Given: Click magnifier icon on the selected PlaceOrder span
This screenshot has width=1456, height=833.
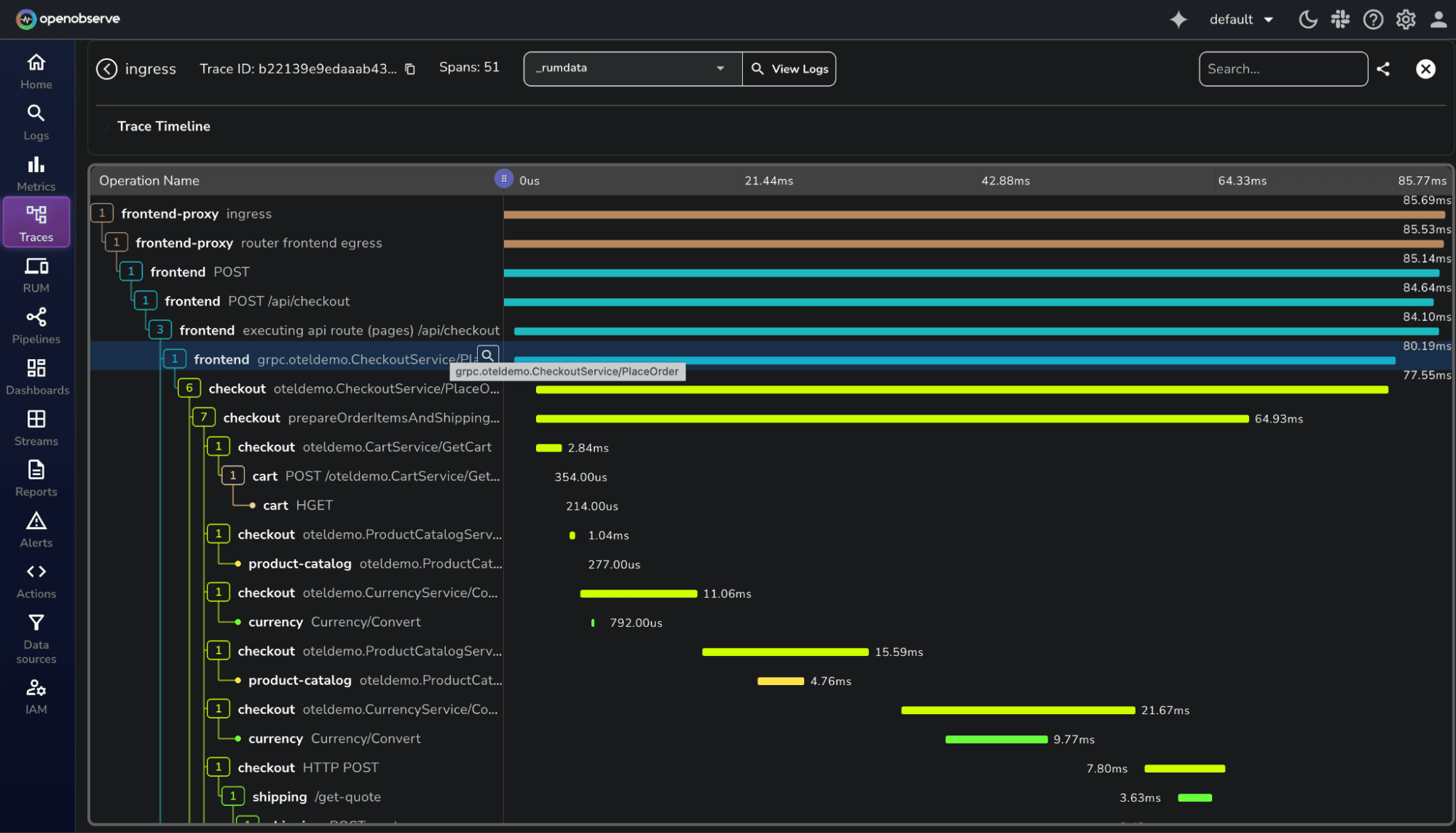Looking at the screenshot, I should point(488,355).
